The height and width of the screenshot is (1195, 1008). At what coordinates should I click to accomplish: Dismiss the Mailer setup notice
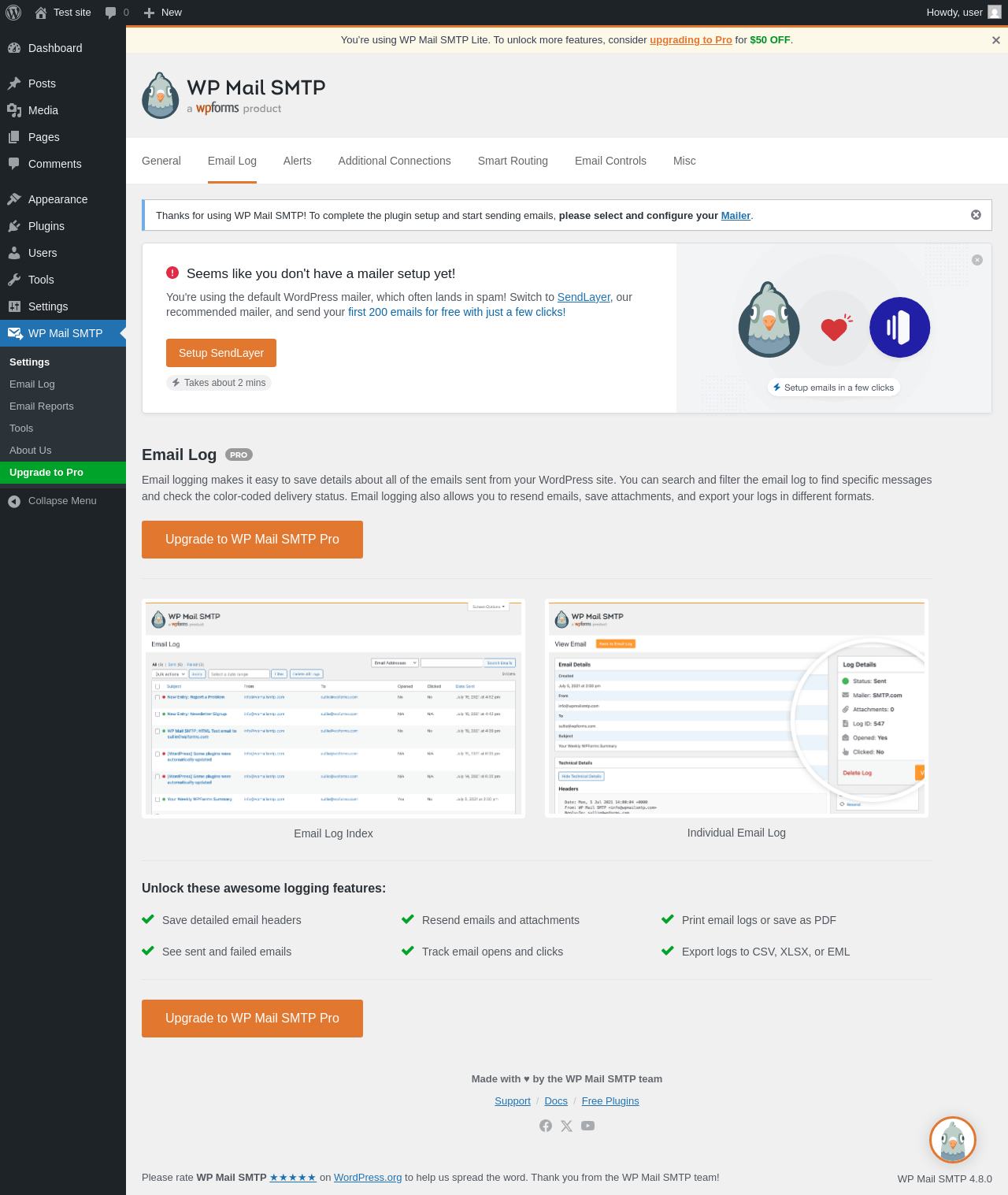click(x=976, y=215)
